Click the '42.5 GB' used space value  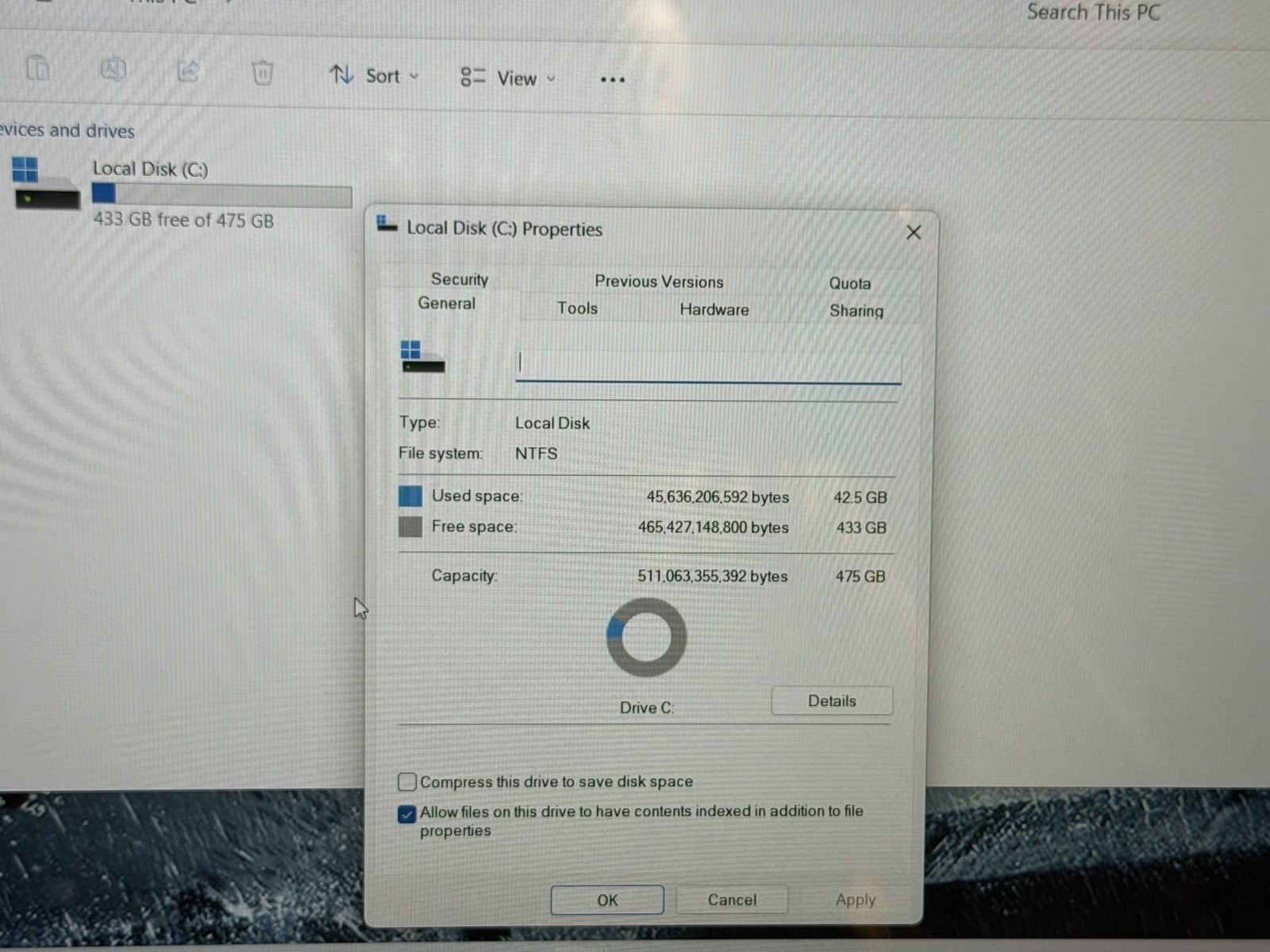point(860,497)
